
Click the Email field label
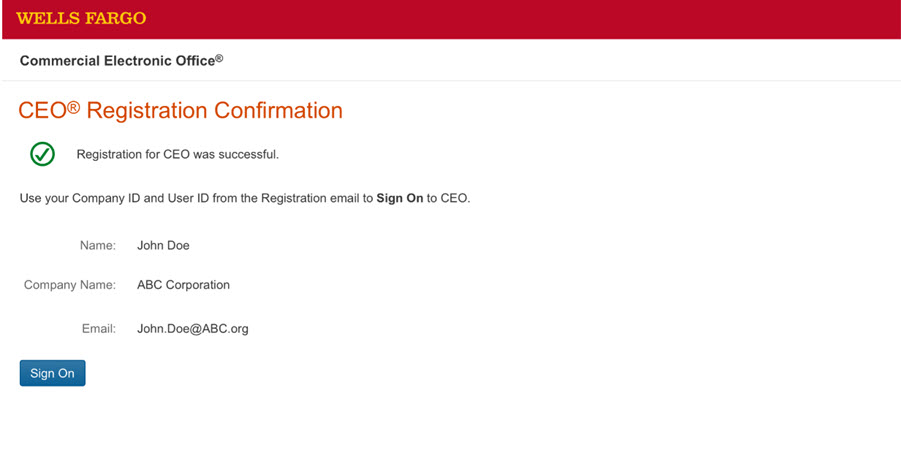click(99, 329)
